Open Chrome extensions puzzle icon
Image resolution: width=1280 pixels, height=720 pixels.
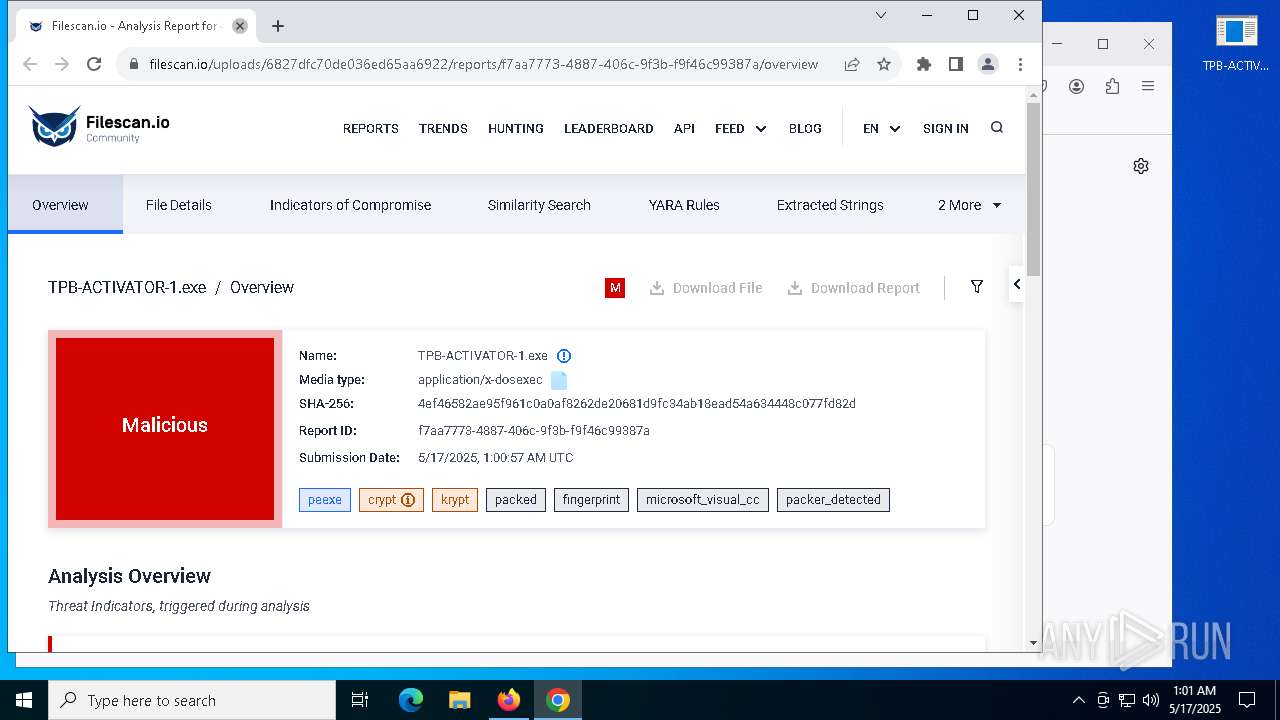(x=924, y=64)
